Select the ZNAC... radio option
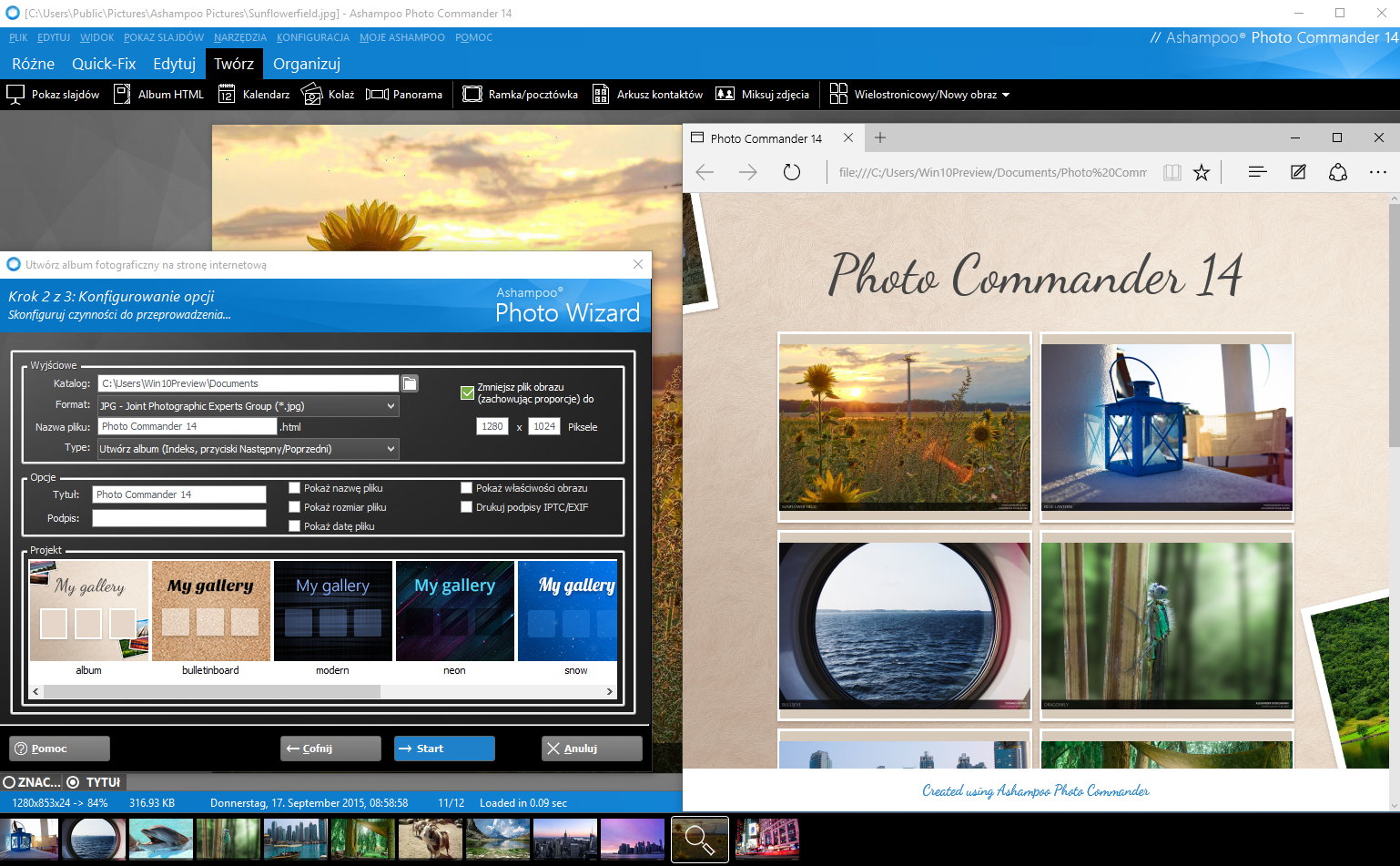This screenshot has height=866, width=1400. (x=32, y=782)
